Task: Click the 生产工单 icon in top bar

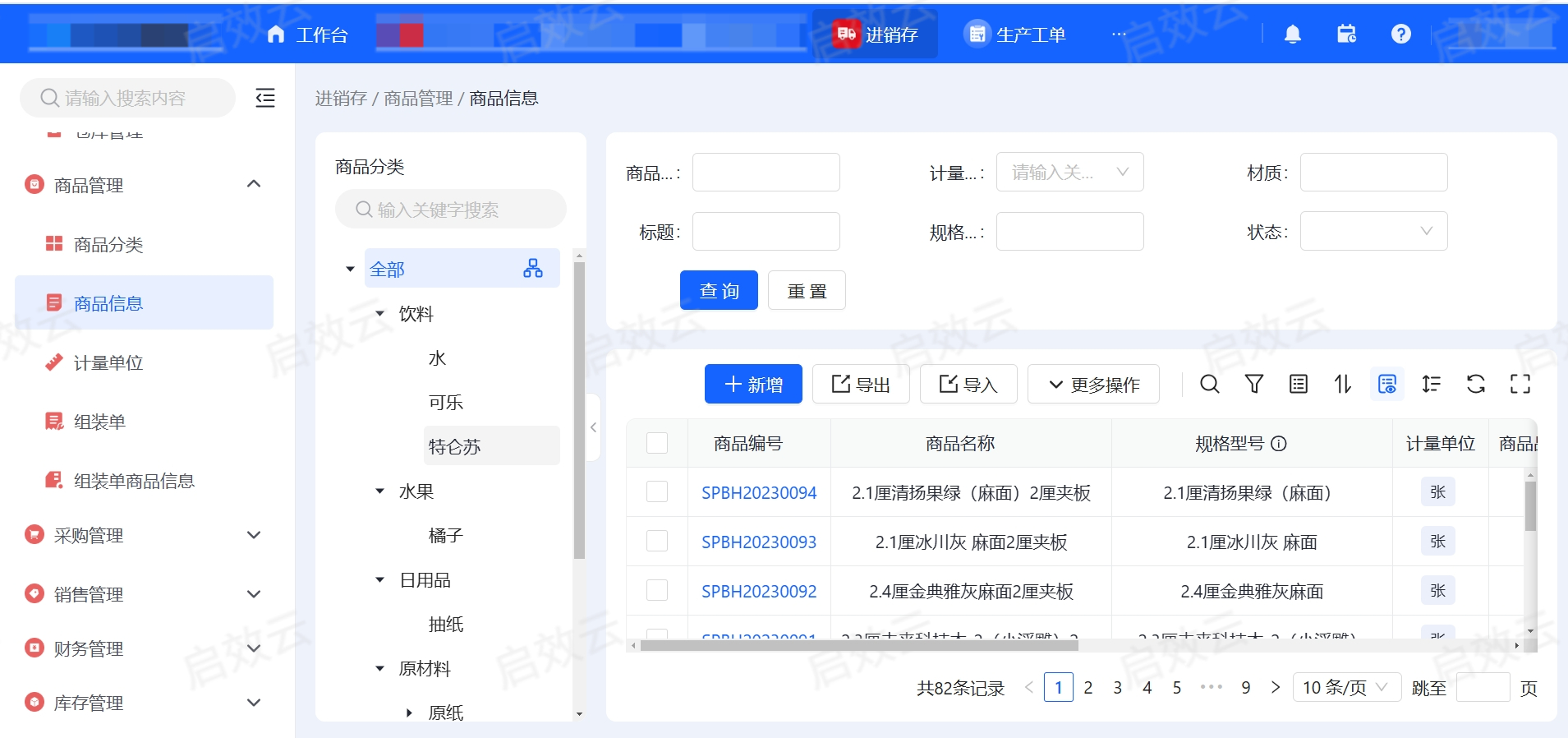Action: click(977, 34)
